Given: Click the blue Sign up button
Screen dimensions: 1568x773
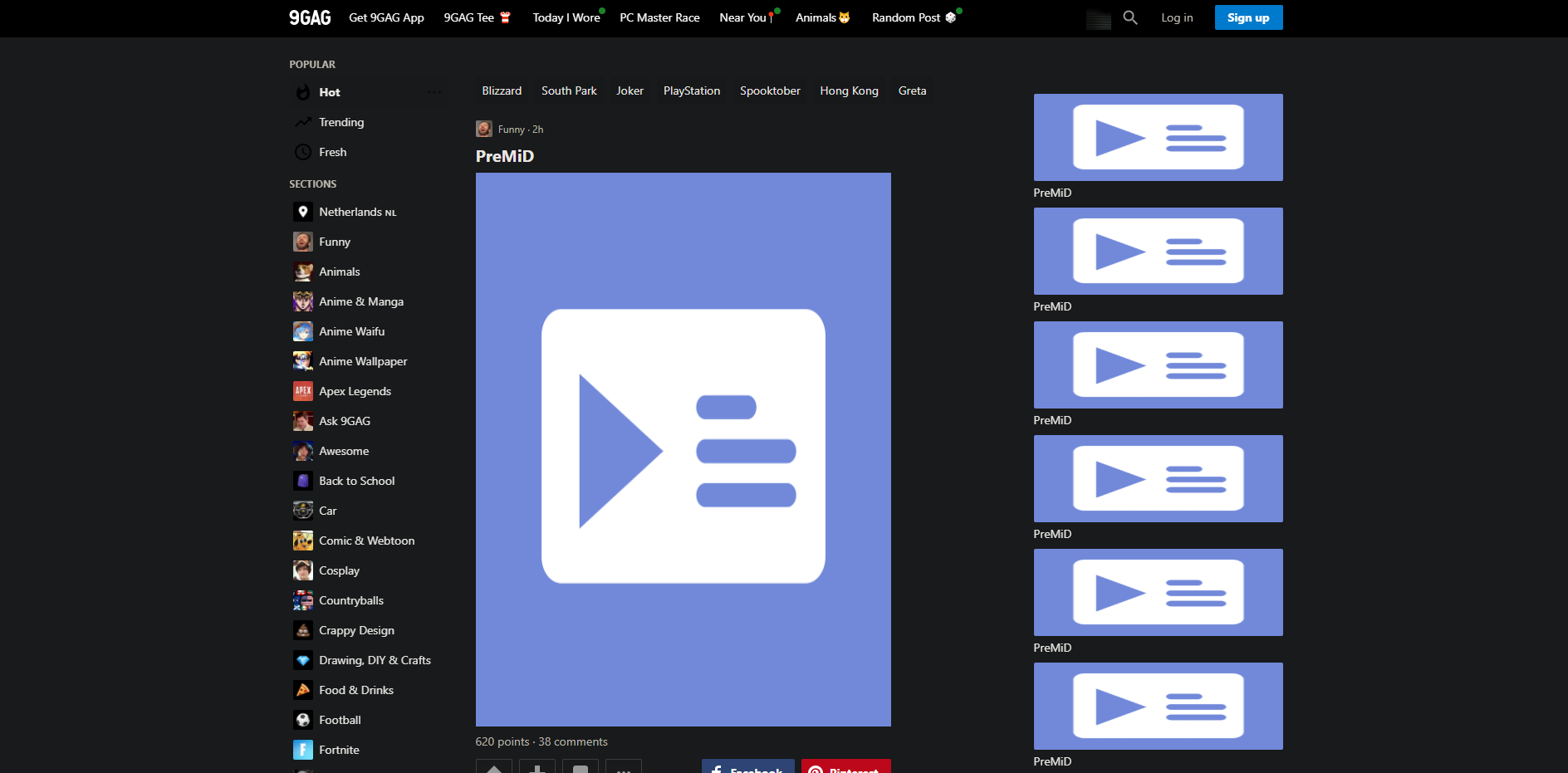Looking at the screenshot, I should click(x=1248, y=17).
